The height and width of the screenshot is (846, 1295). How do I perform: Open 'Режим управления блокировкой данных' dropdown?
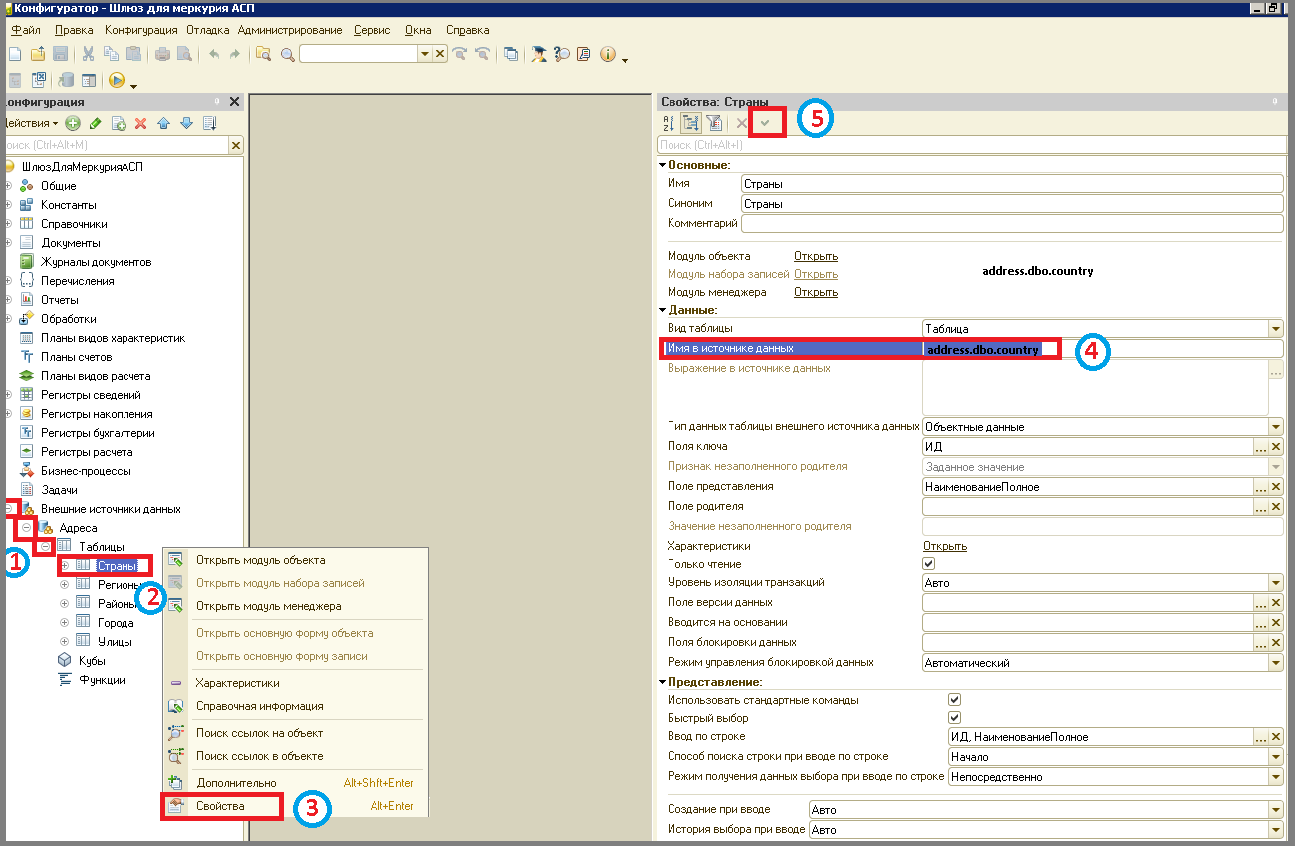[1275, 662]
